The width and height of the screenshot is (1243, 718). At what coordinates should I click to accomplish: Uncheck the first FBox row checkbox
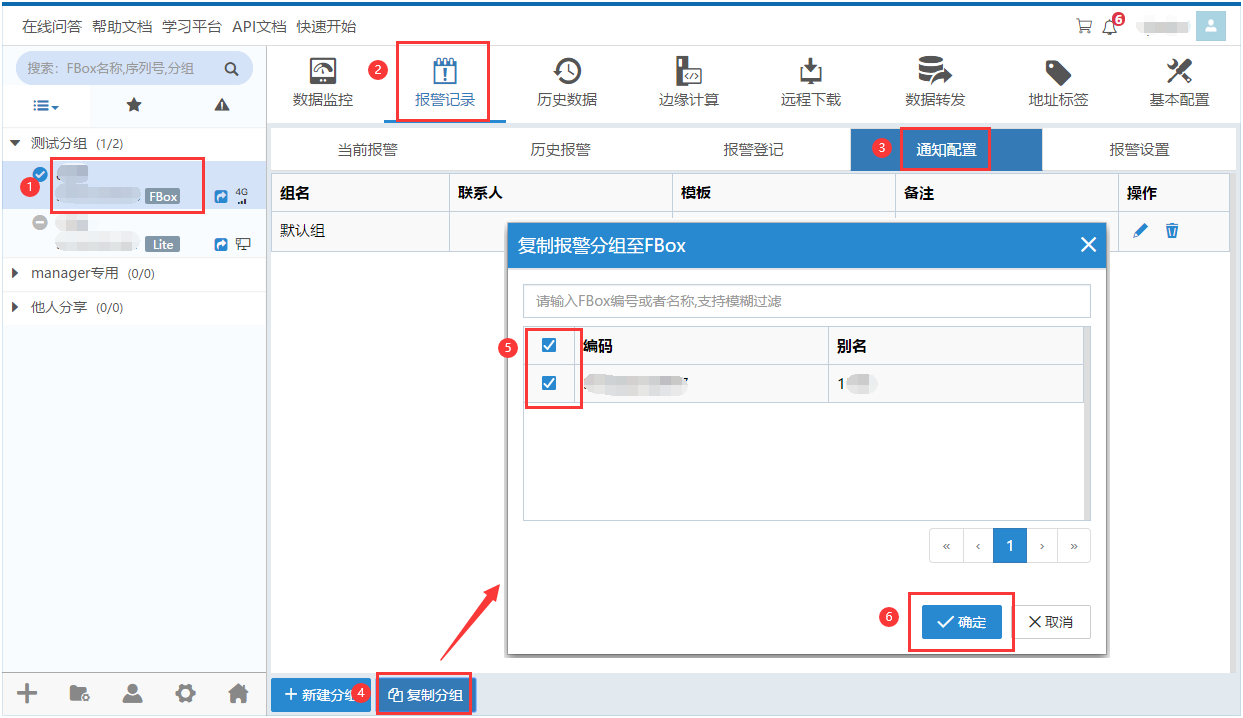click(549, 383)
